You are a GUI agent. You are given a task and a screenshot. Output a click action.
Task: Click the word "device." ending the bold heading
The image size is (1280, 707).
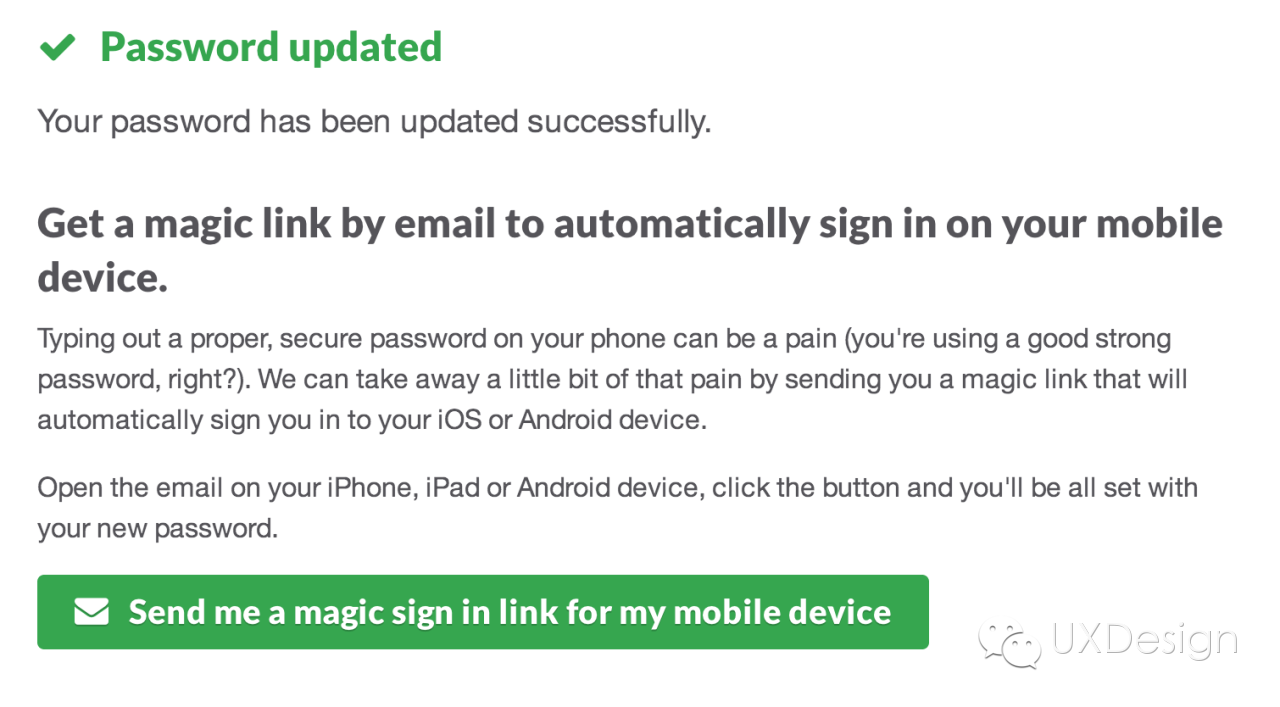point(102,278)
